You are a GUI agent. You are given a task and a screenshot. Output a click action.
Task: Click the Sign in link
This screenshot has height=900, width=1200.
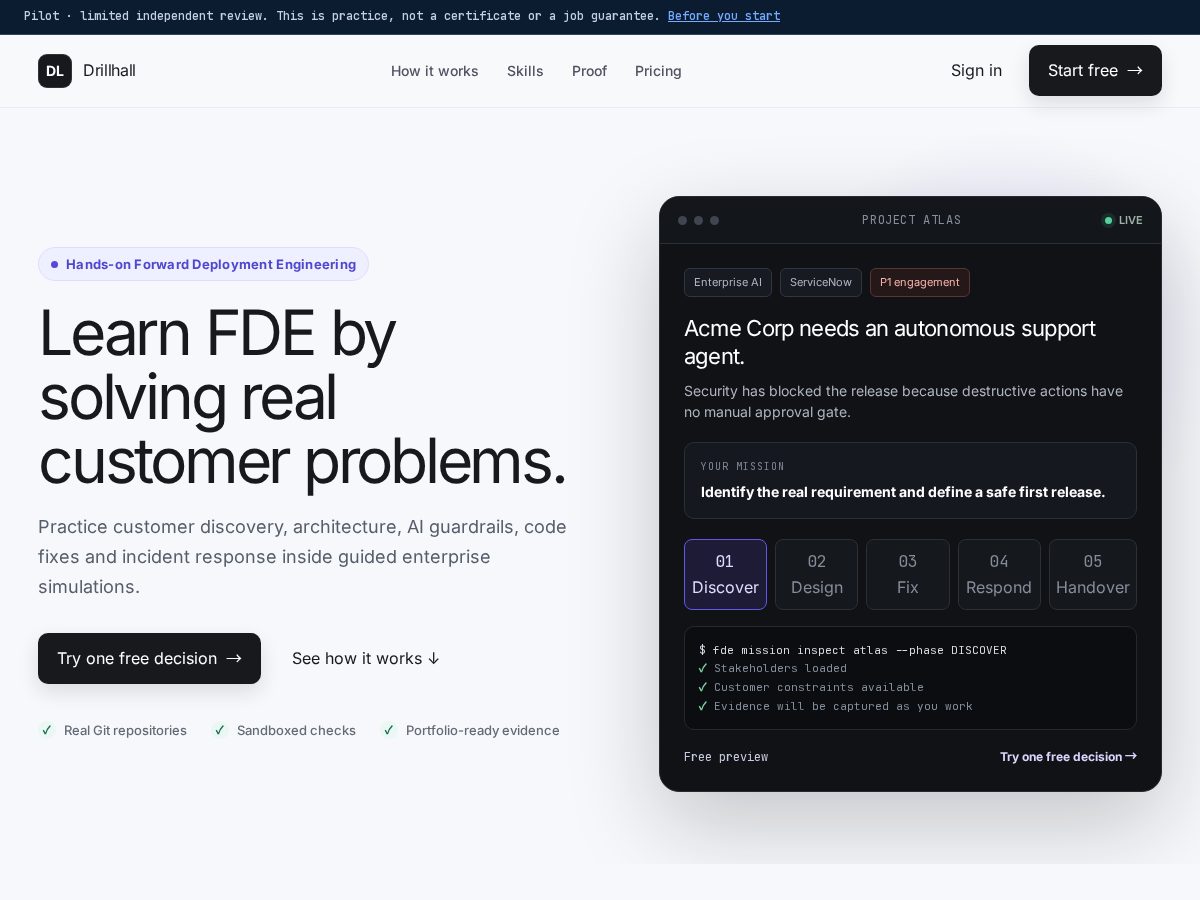click(976, 71)
